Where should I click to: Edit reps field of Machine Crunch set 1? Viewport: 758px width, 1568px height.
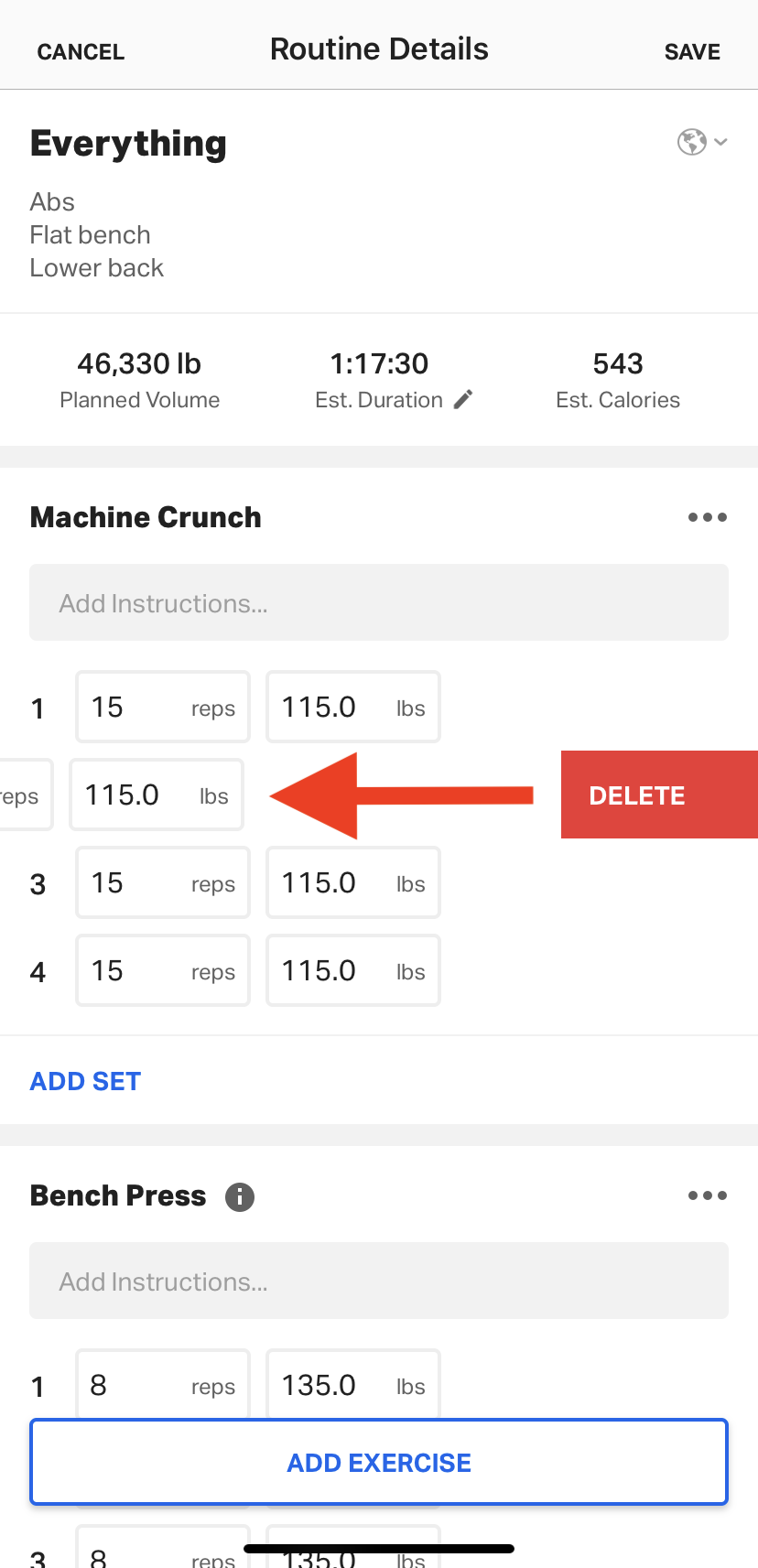163,707
